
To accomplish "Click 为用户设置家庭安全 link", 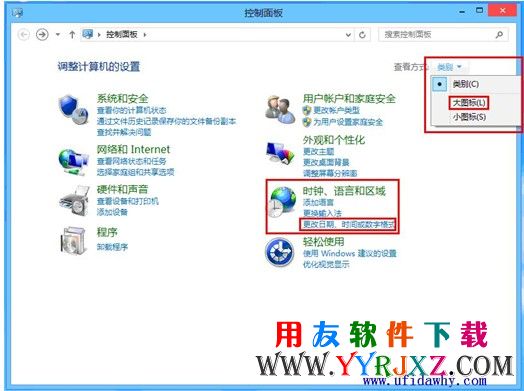I will pos(348,122).
